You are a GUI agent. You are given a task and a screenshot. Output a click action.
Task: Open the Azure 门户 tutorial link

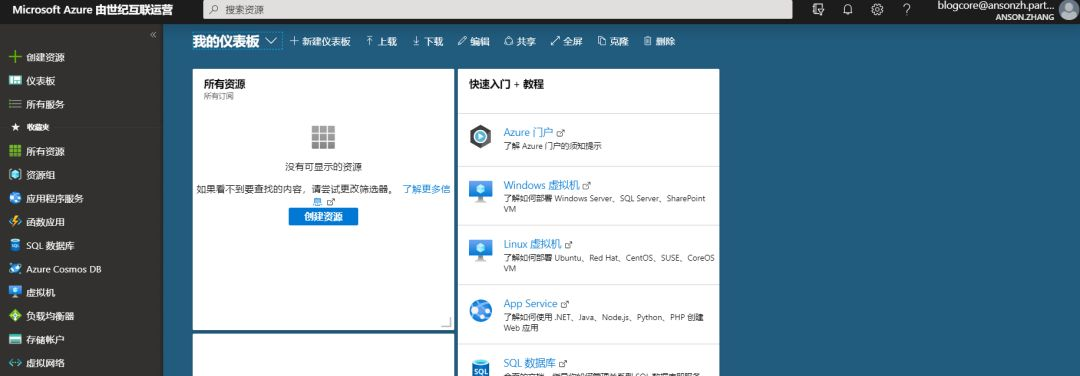coord(528,132)
